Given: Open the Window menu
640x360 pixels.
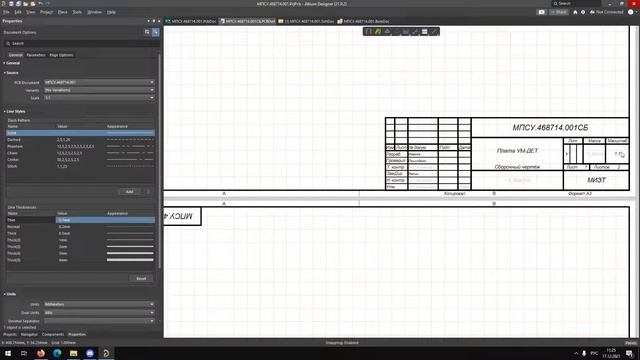Looking at the screenshot, I should pyautogui.click(x=95, y=12).
